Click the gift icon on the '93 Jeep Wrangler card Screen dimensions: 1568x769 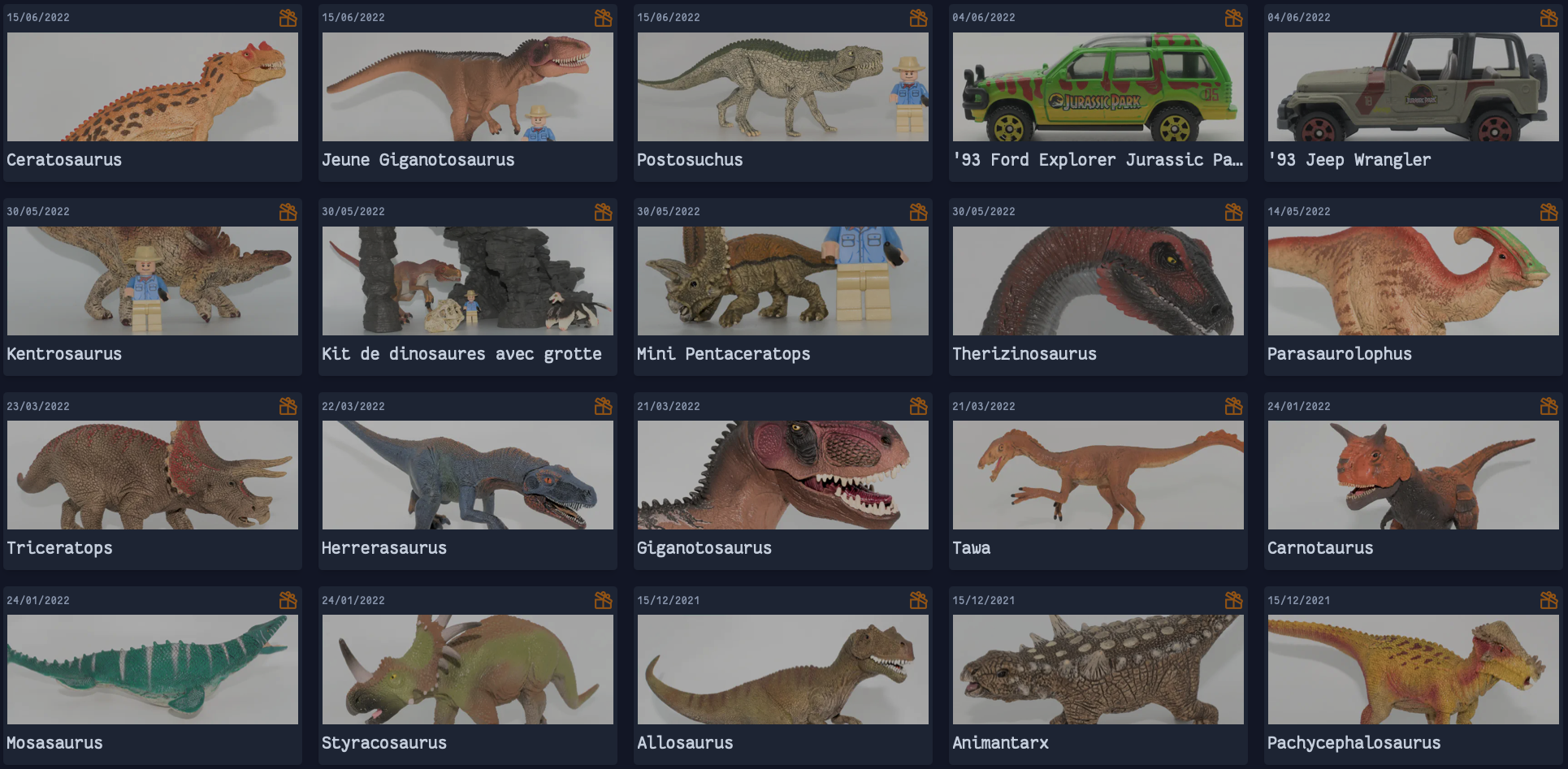pos(1549,18)
